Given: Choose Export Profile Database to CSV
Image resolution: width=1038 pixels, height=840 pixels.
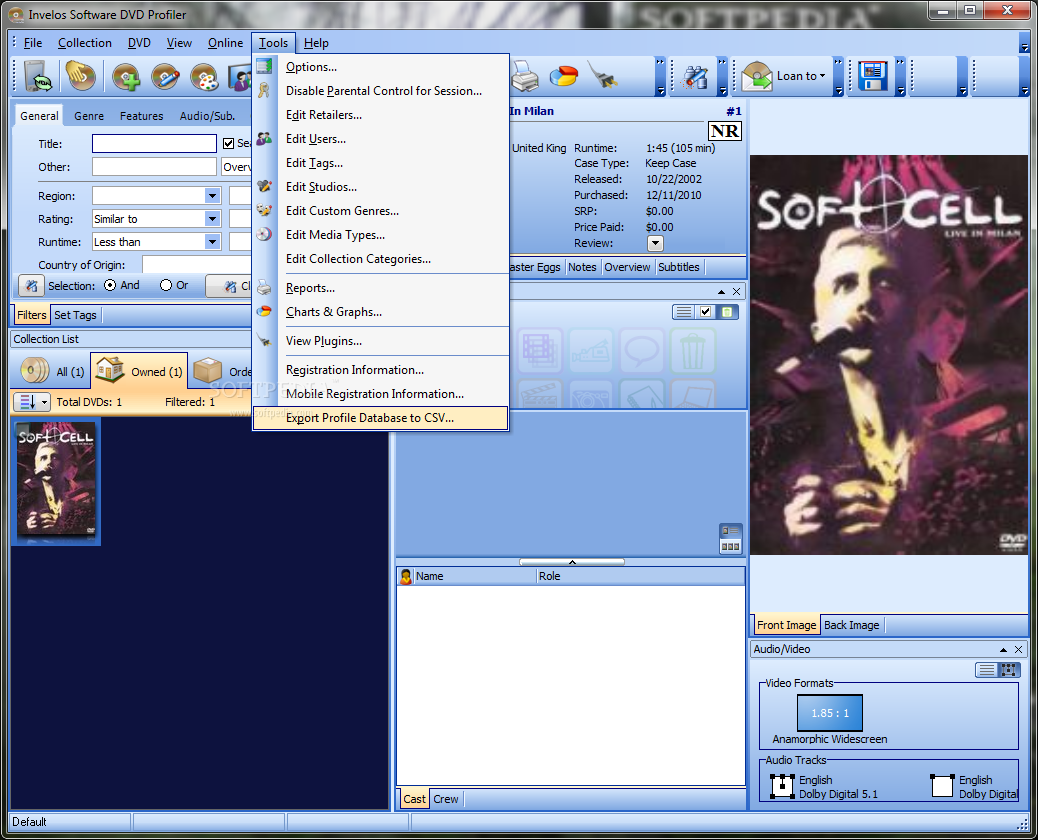Looking at the screenshot, I should (x=380, y=418).
